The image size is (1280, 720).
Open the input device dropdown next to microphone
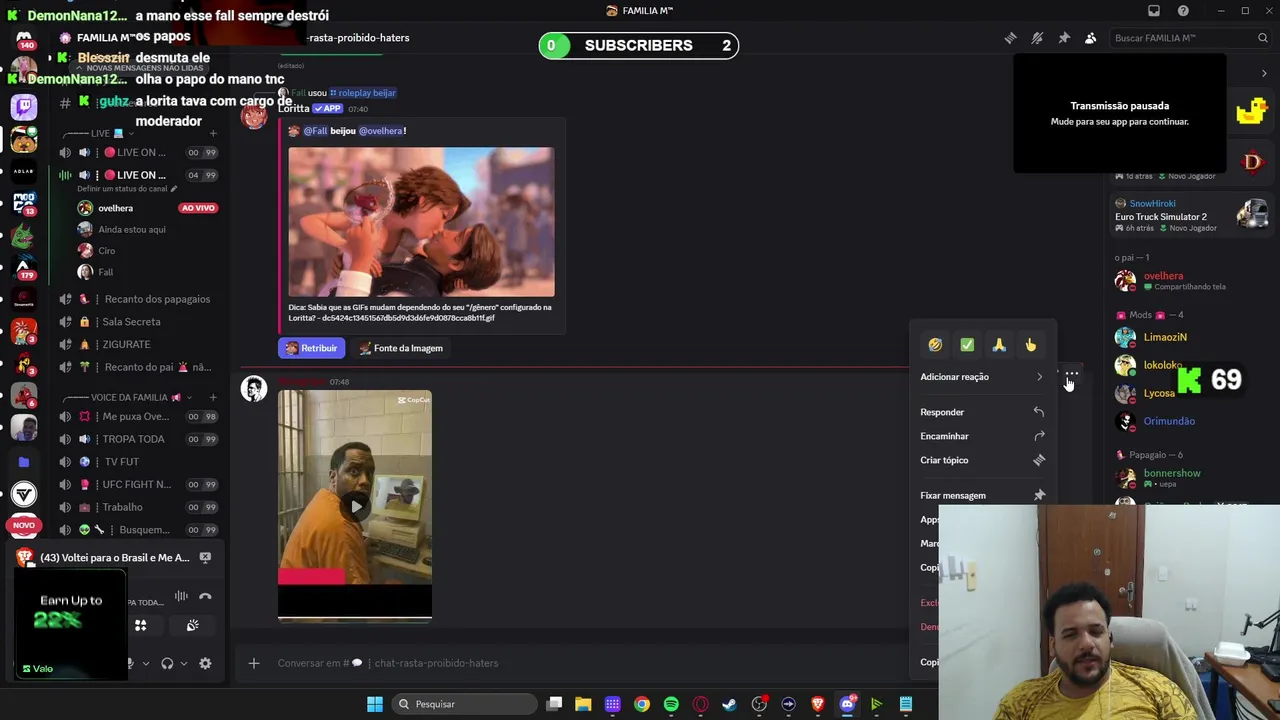(146, 663)
